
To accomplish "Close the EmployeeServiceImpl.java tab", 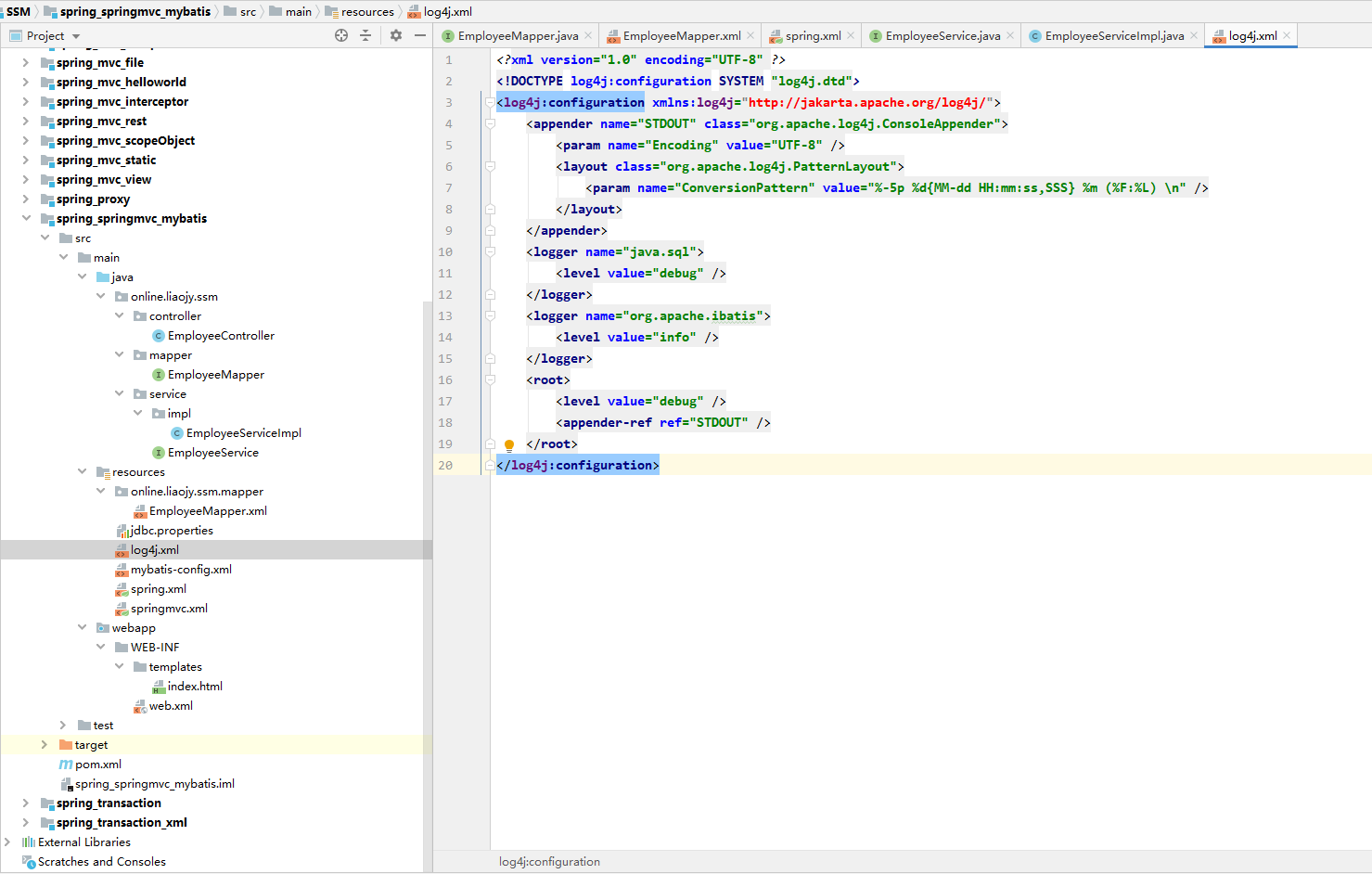I will click(x=1194, y=36).
